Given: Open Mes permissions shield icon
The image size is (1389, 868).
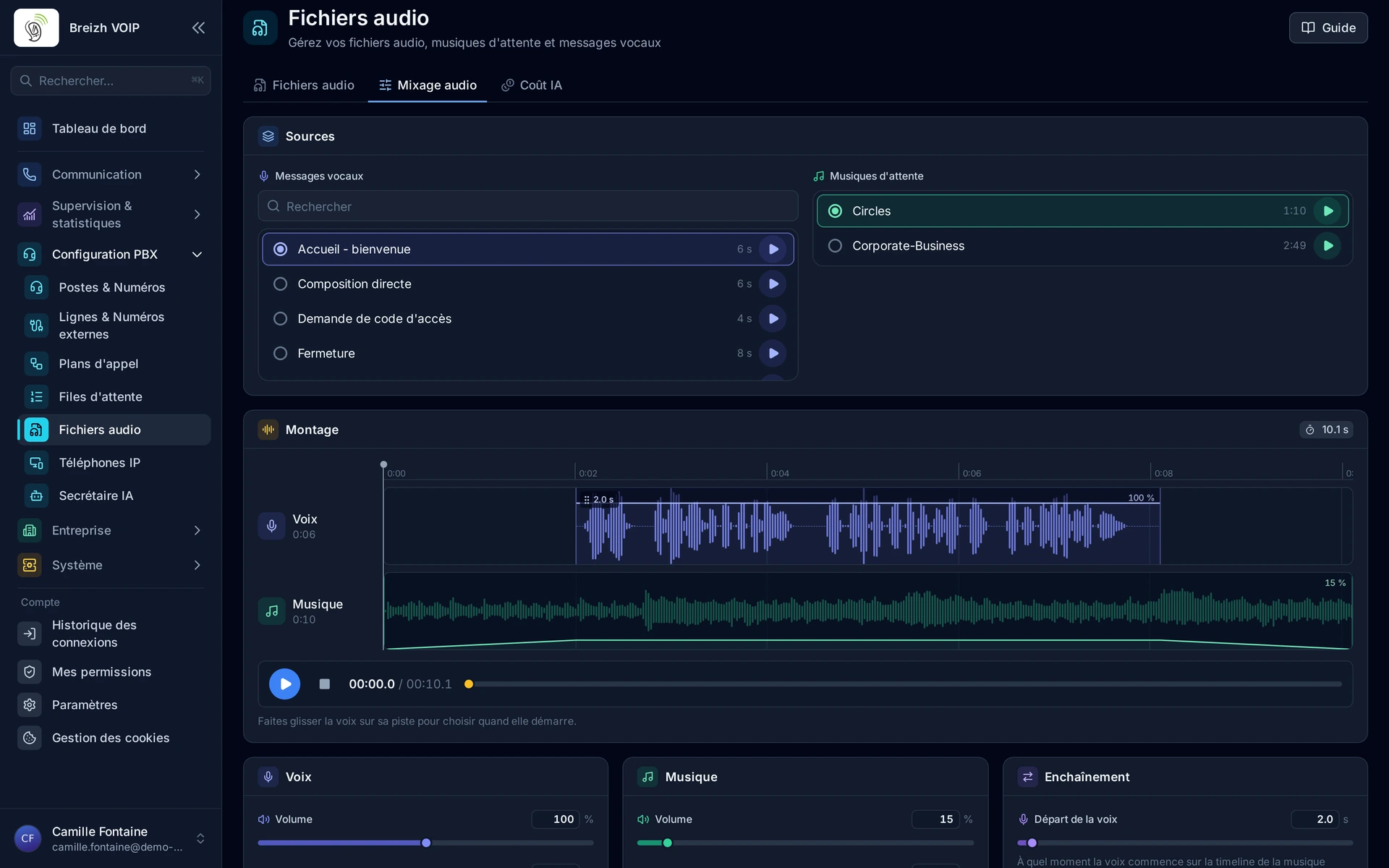Looking at the screenshot, I should (x=30, y=672).
